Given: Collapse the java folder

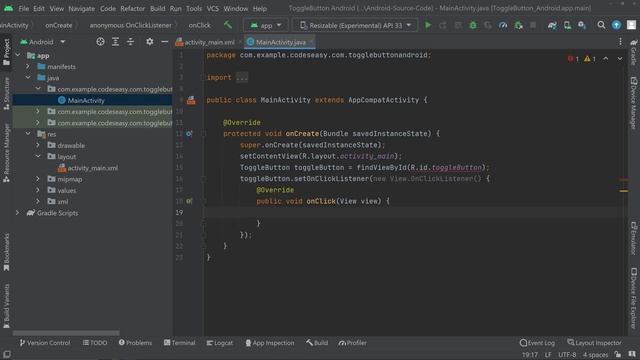Looking at the screenshot, I should coord(28,78).
